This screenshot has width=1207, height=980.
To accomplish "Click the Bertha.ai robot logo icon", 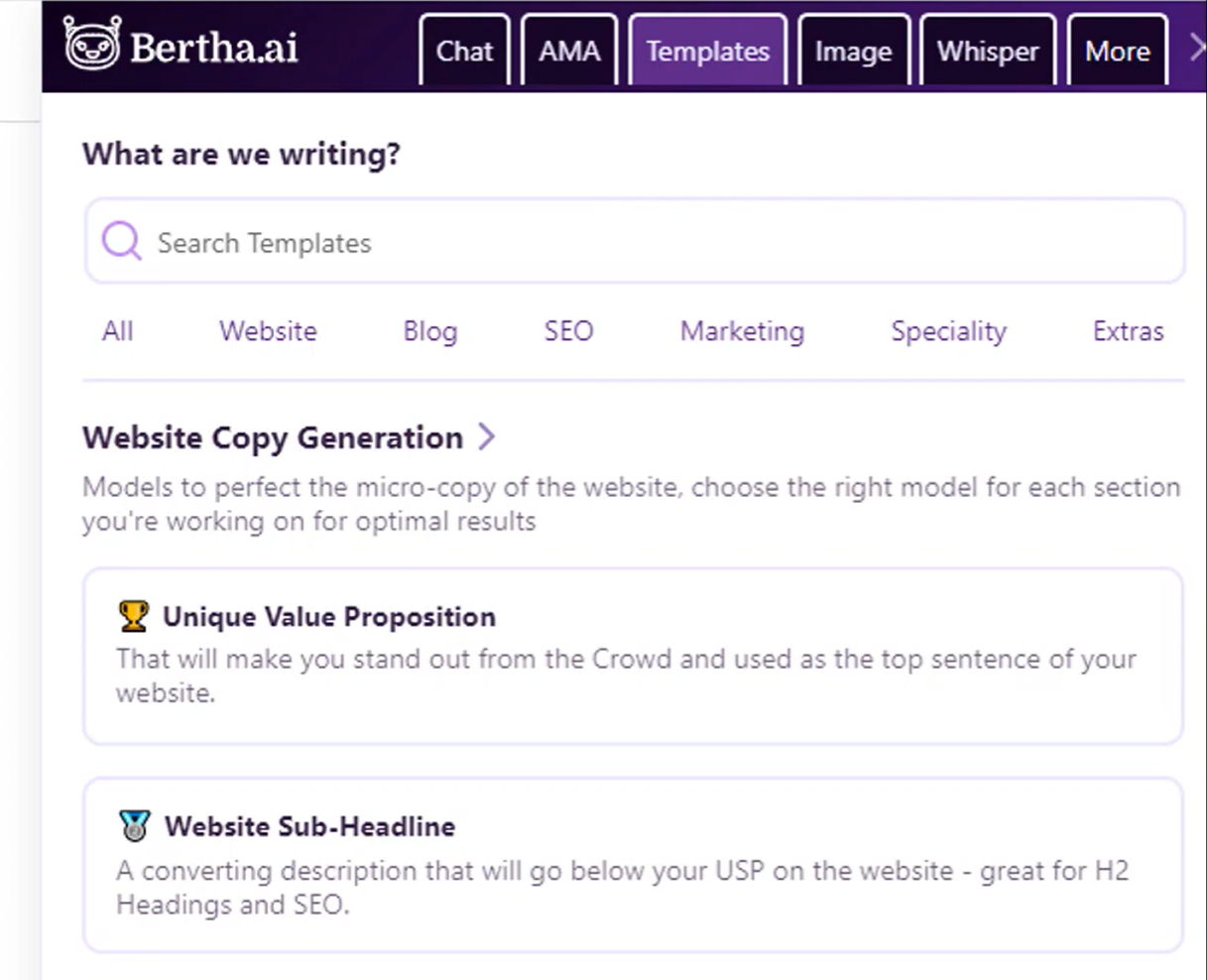I will click(x=91, y=44).
